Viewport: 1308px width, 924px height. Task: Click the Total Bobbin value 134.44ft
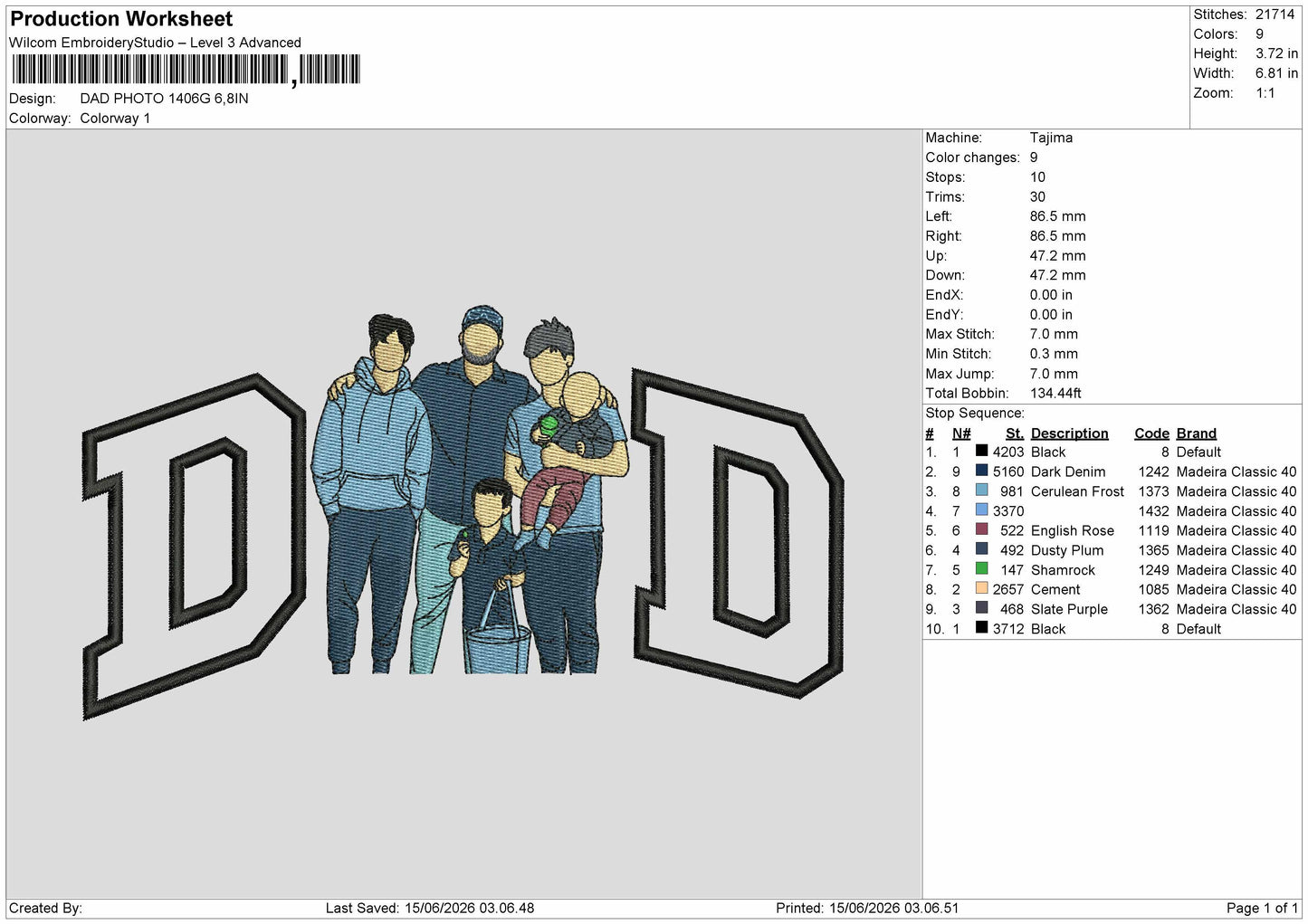1055,394
